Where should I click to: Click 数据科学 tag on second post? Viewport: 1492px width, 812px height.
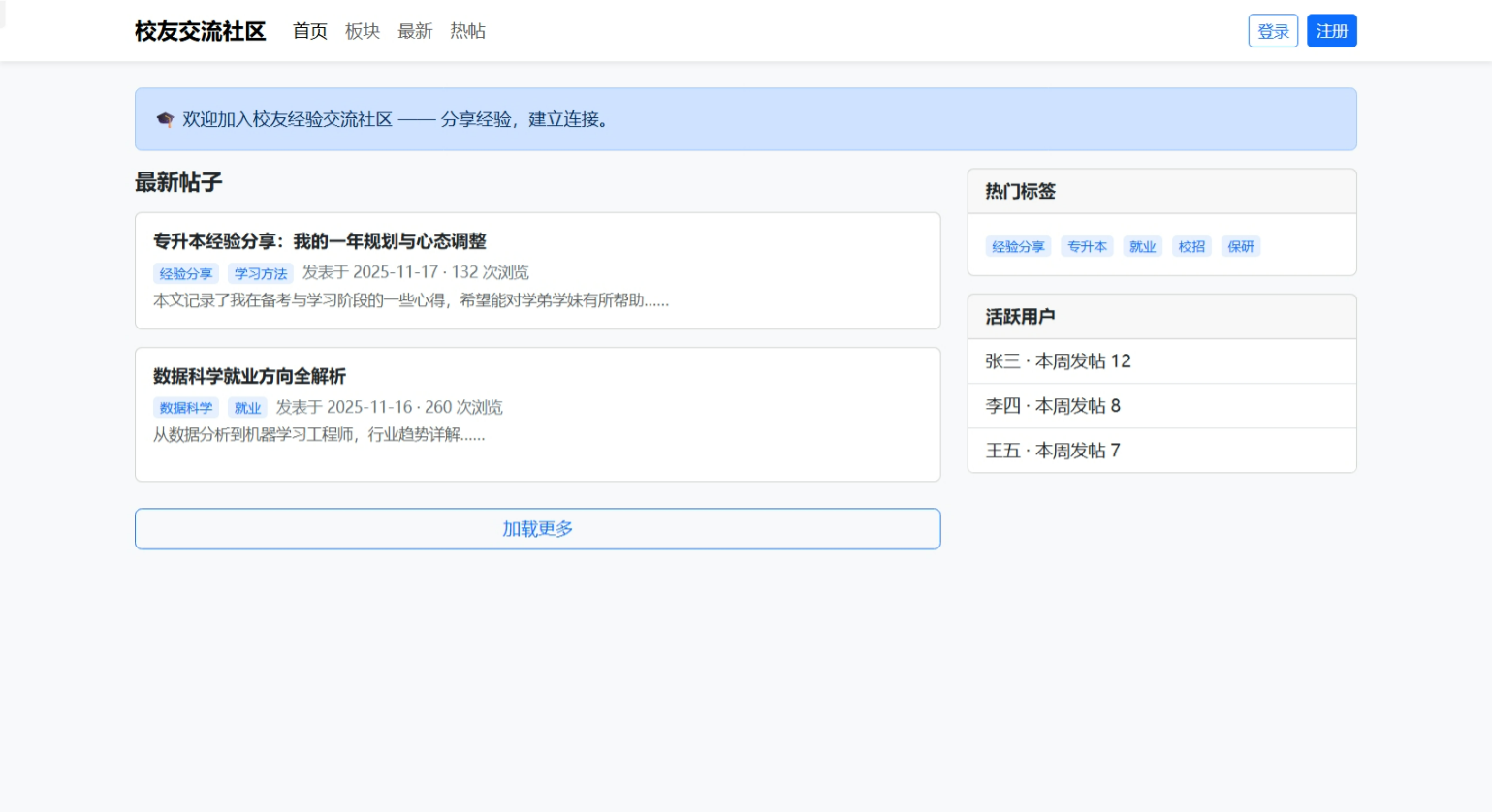(186, 408)
